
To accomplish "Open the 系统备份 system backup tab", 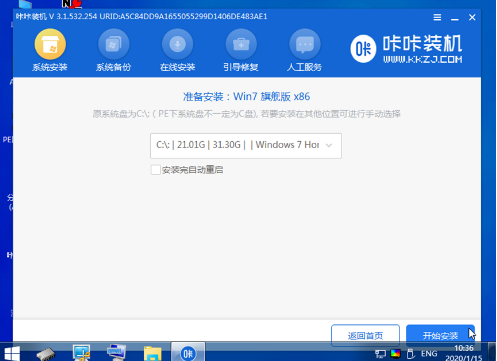I will (x=113, y=51).
